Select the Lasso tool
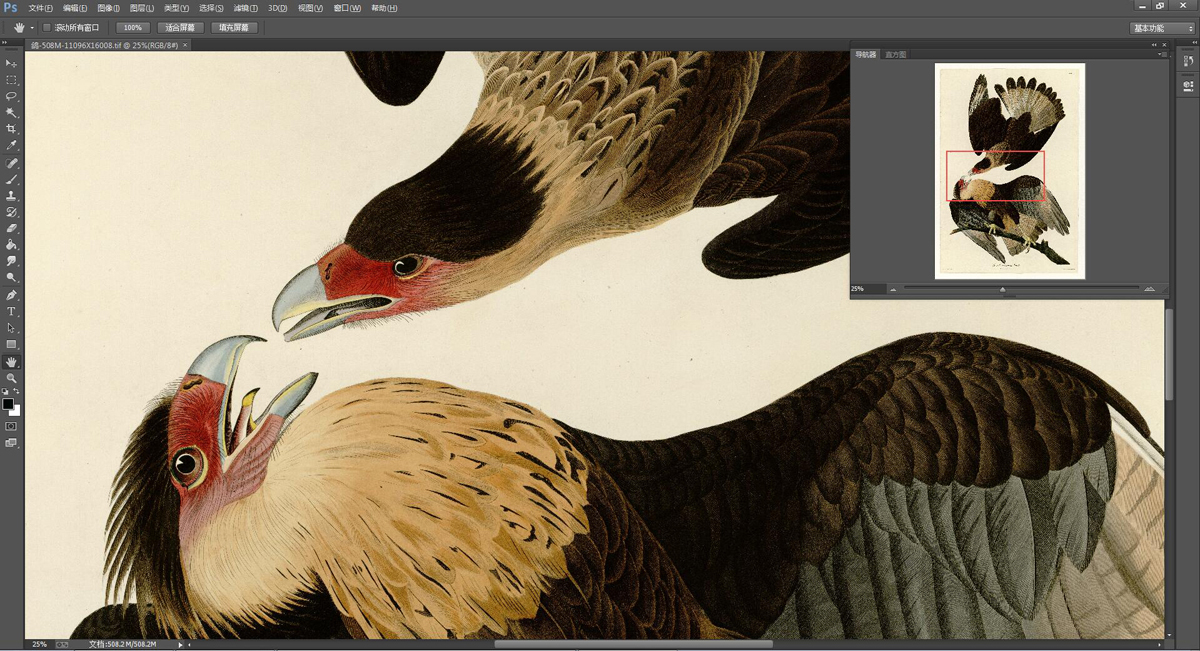 coord(12,96)
